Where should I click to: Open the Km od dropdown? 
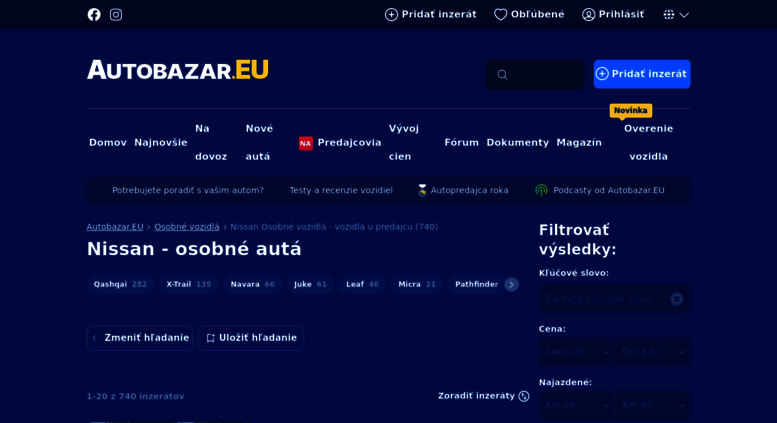click(x=576, y=406)
